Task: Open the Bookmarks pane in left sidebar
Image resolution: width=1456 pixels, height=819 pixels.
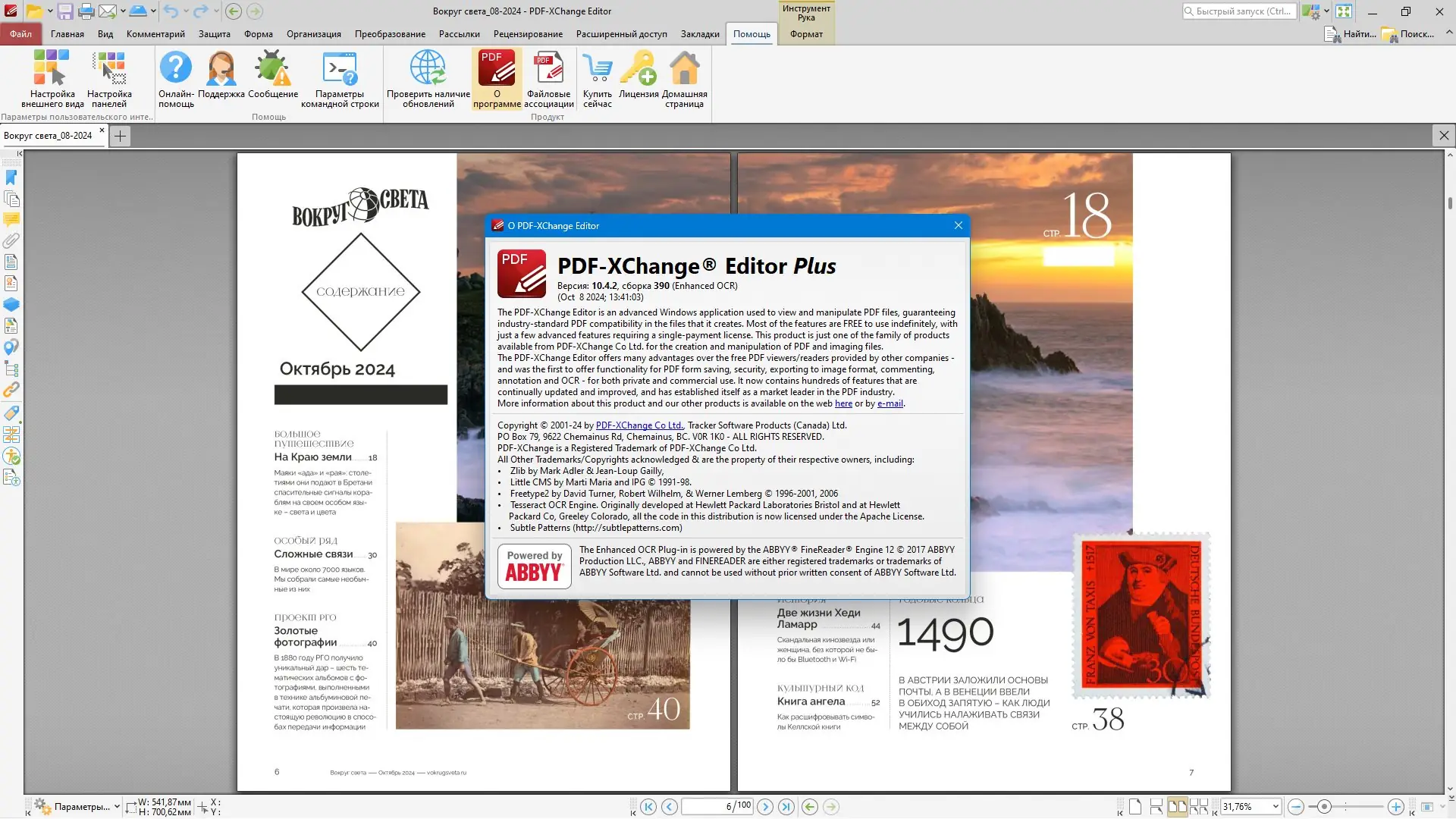Action: point(11,177)
